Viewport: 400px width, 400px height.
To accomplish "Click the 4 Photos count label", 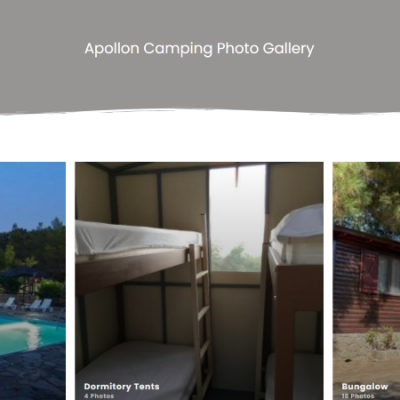I will click(x=99, y=396).
